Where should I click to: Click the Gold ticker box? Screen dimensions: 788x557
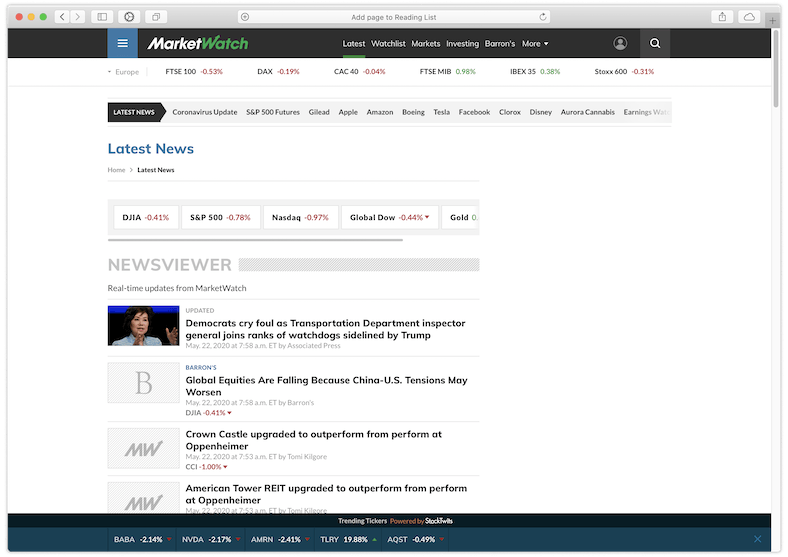click(461, 217)
